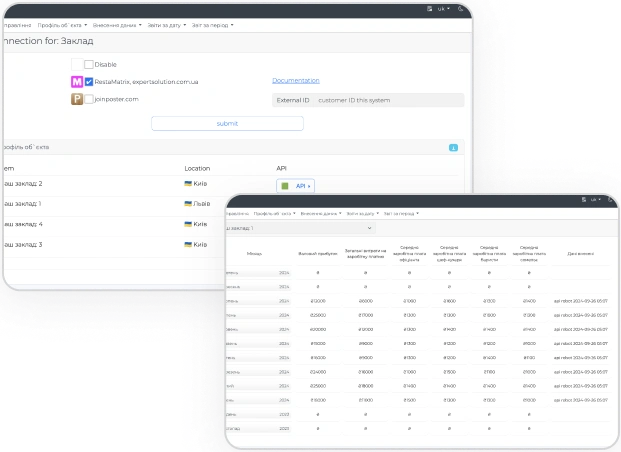Screen dimensions: 621x452
Task: Click the Ukrainian flag next to Львів
Action: coord(188,203)
